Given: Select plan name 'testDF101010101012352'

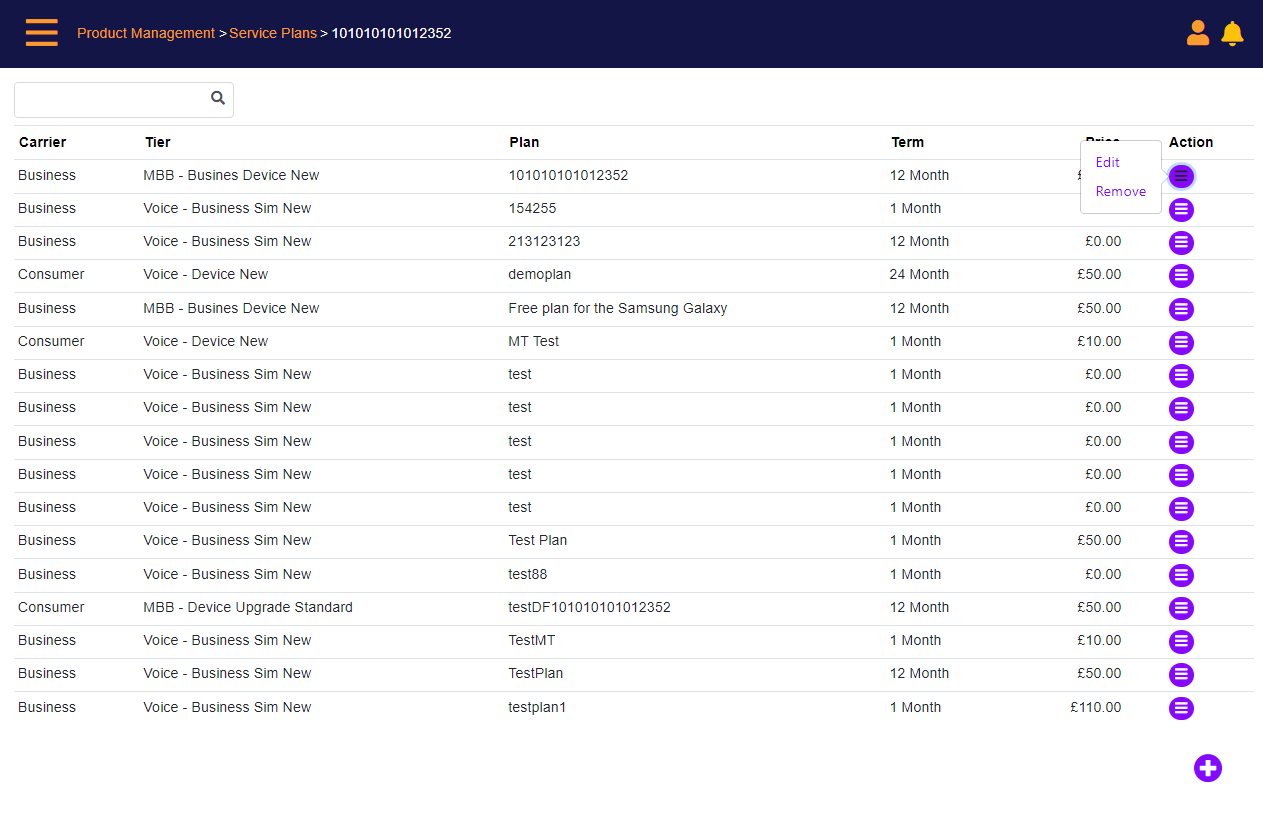Looking at the screenshot, I should tap(590, 607).
